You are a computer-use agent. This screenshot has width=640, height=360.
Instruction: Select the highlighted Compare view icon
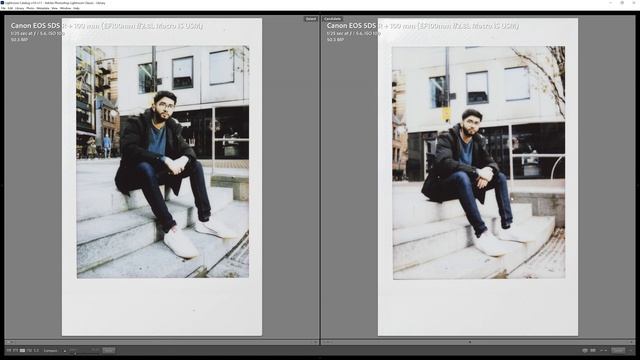click(22, 350)
